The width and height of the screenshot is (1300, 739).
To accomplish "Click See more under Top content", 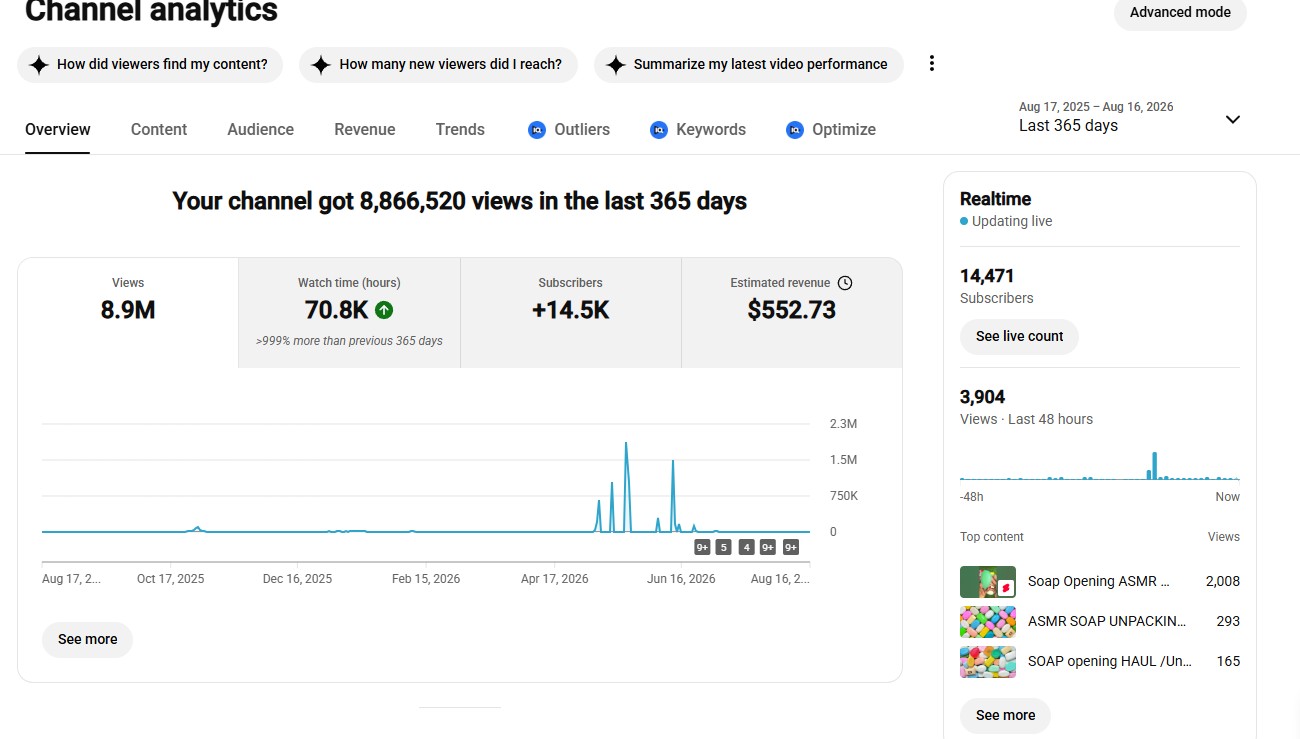I will pyautogui.click(x=1005, y=716).
